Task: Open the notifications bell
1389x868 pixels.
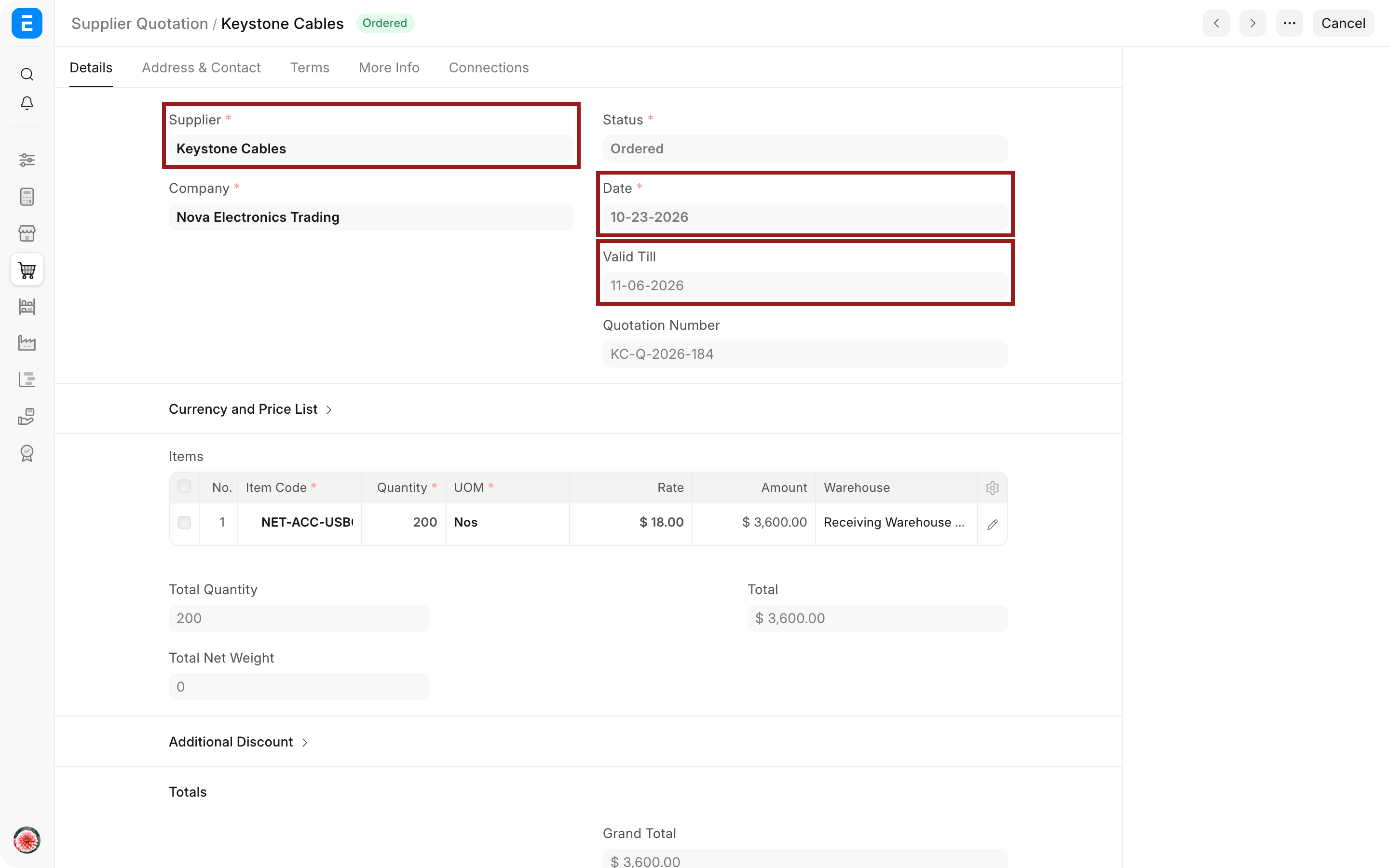Action: click(x=27, y=103)
